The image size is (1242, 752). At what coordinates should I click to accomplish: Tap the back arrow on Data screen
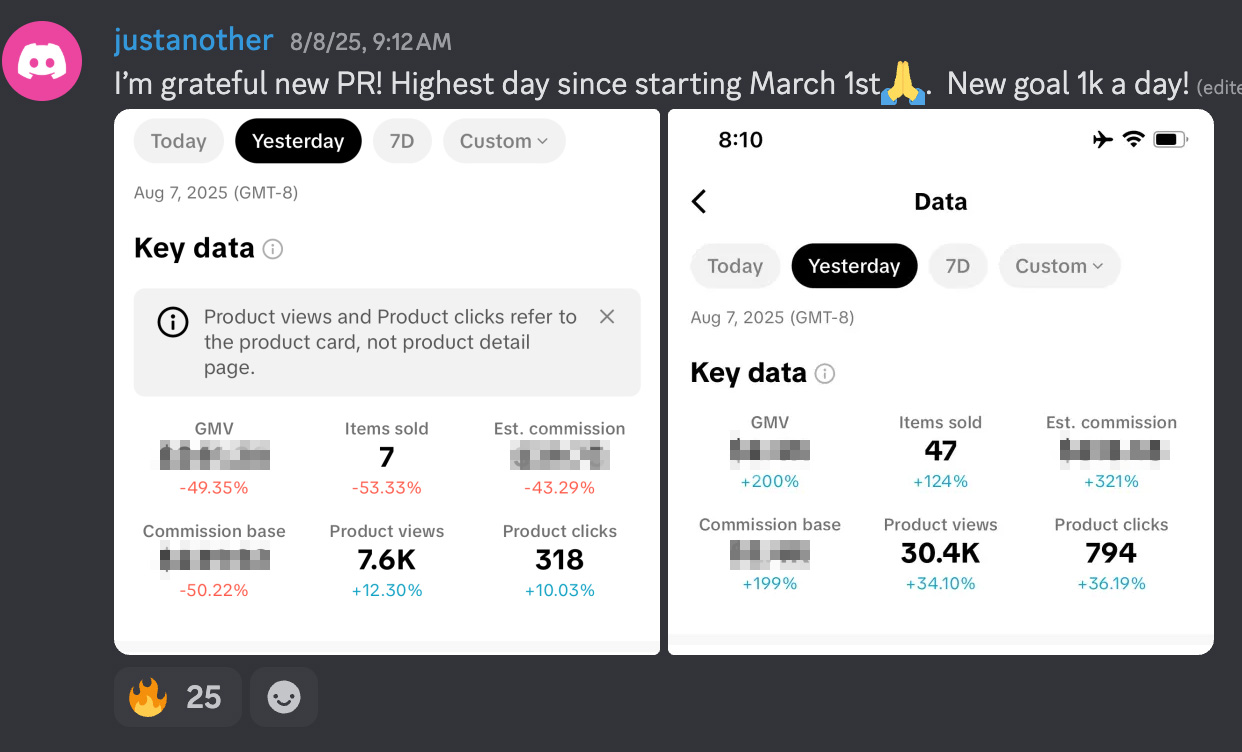point(699,202)
